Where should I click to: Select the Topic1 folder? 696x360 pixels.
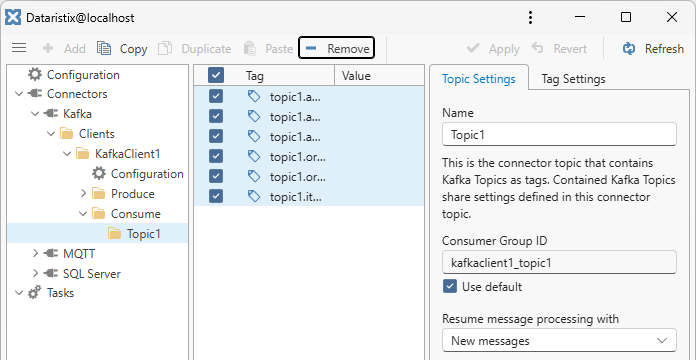tap(134, 234)
